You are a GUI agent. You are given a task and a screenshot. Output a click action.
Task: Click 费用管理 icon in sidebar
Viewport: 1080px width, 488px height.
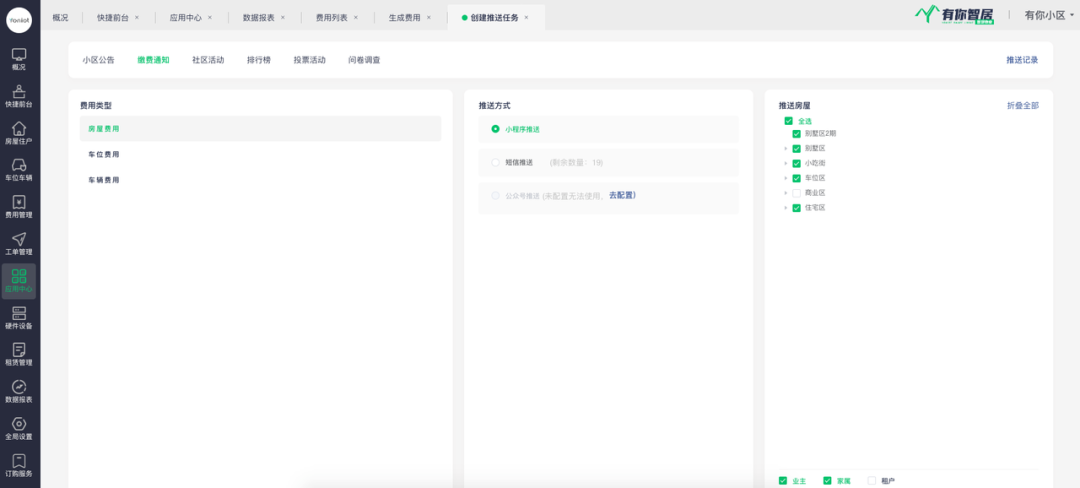(x=19, y=203)
